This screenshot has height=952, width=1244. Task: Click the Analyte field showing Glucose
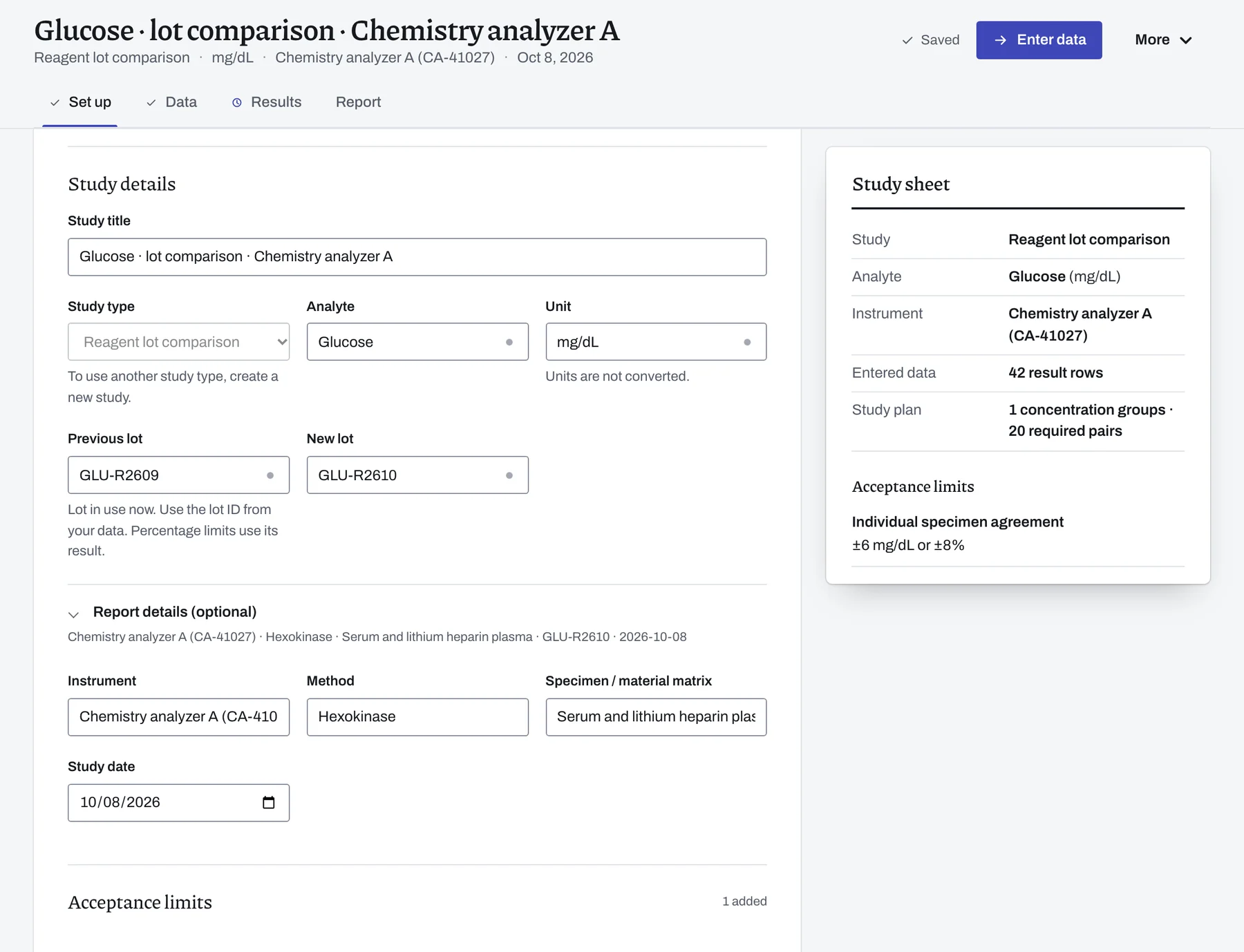[417, 342]
